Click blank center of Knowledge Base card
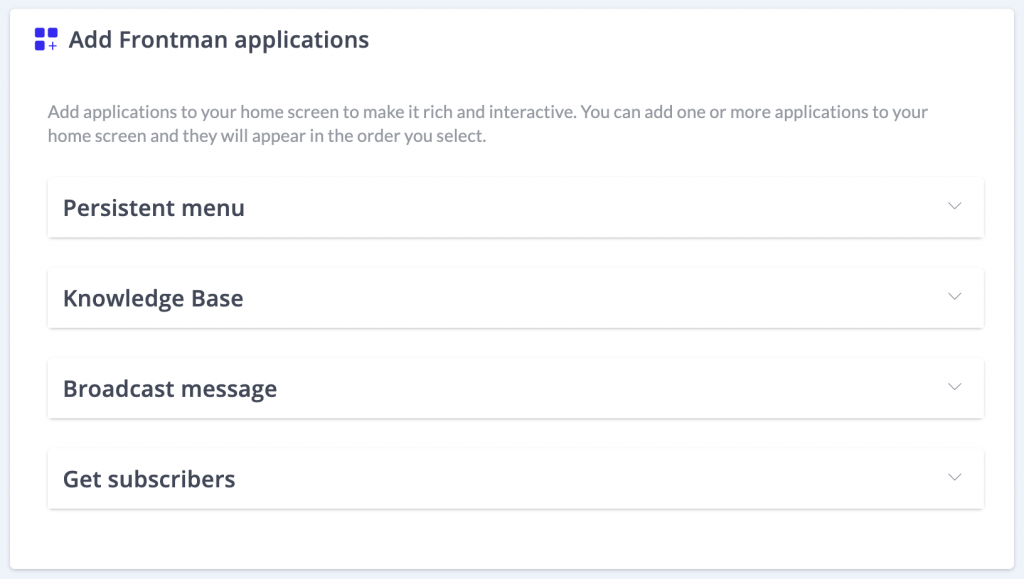The image size is (1024, 579). coord(588,298)
